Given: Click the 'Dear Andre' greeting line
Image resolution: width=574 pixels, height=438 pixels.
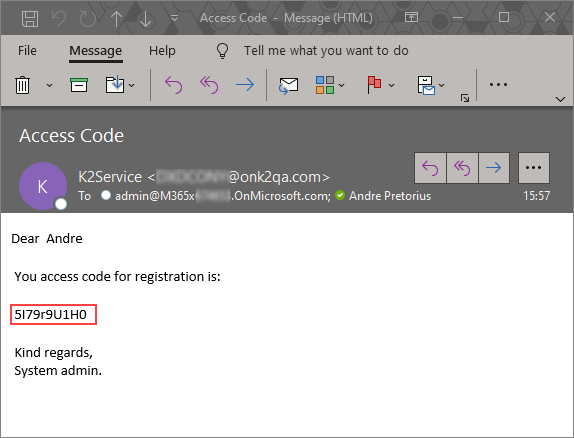Looking at the screenshot, I should coord(47,239).
